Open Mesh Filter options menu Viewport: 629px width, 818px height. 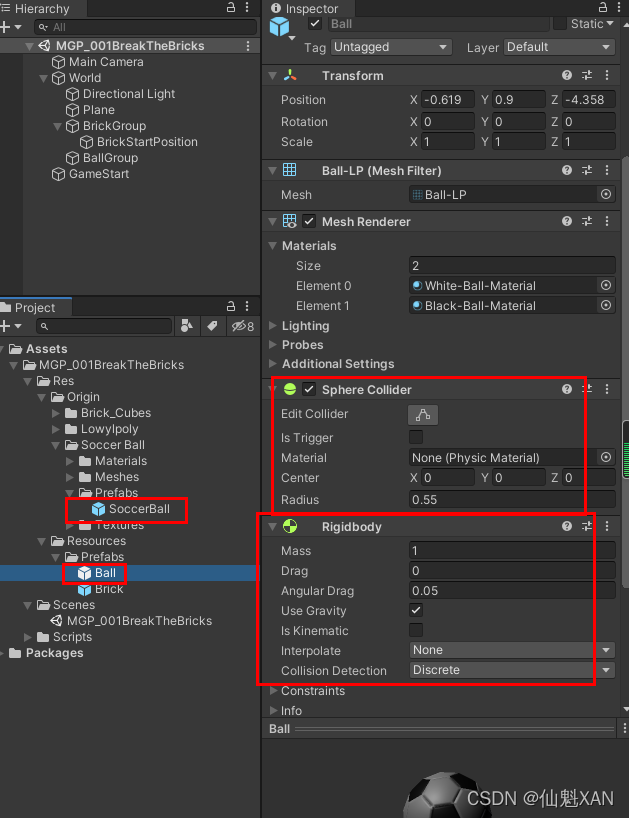click(x=607, y=170)
